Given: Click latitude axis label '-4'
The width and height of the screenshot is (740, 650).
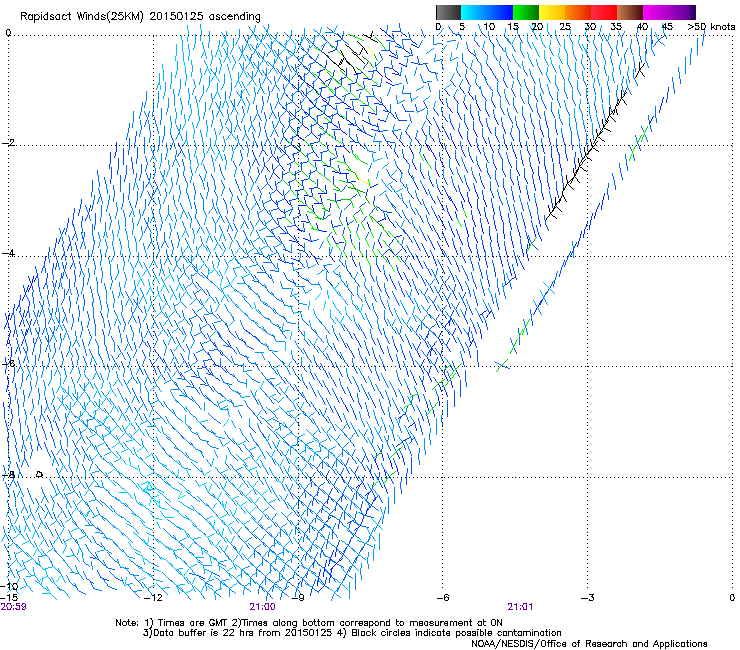Looking at the screenshot, I should pyautogui.click(x=7, y=253).
